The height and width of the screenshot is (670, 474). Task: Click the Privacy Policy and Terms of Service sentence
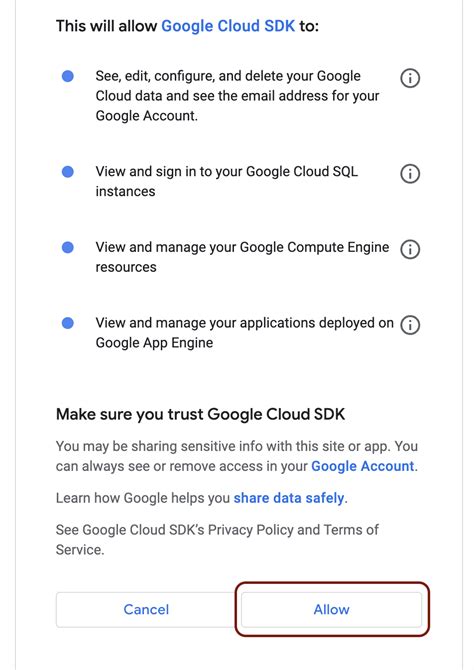click(x=217, y=540)
